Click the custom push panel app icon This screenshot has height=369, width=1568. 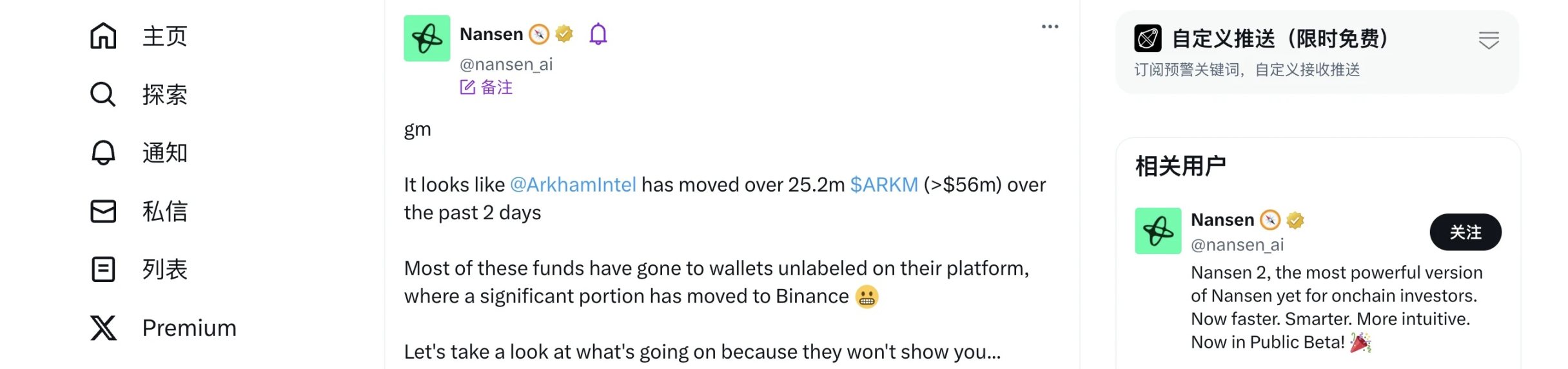(x=1148, y=39)
